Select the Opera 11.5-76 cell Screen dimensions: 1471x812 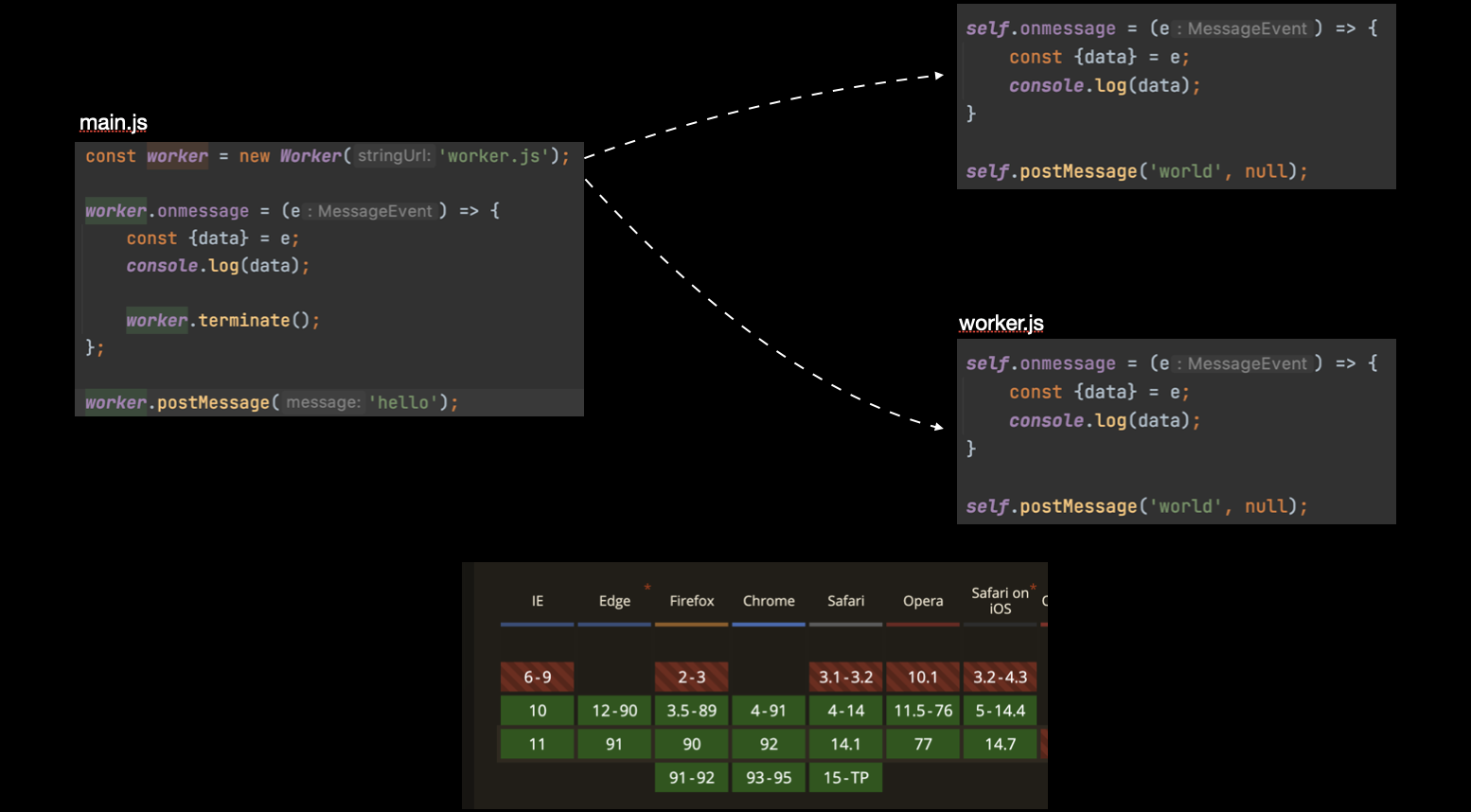[923, 711]
